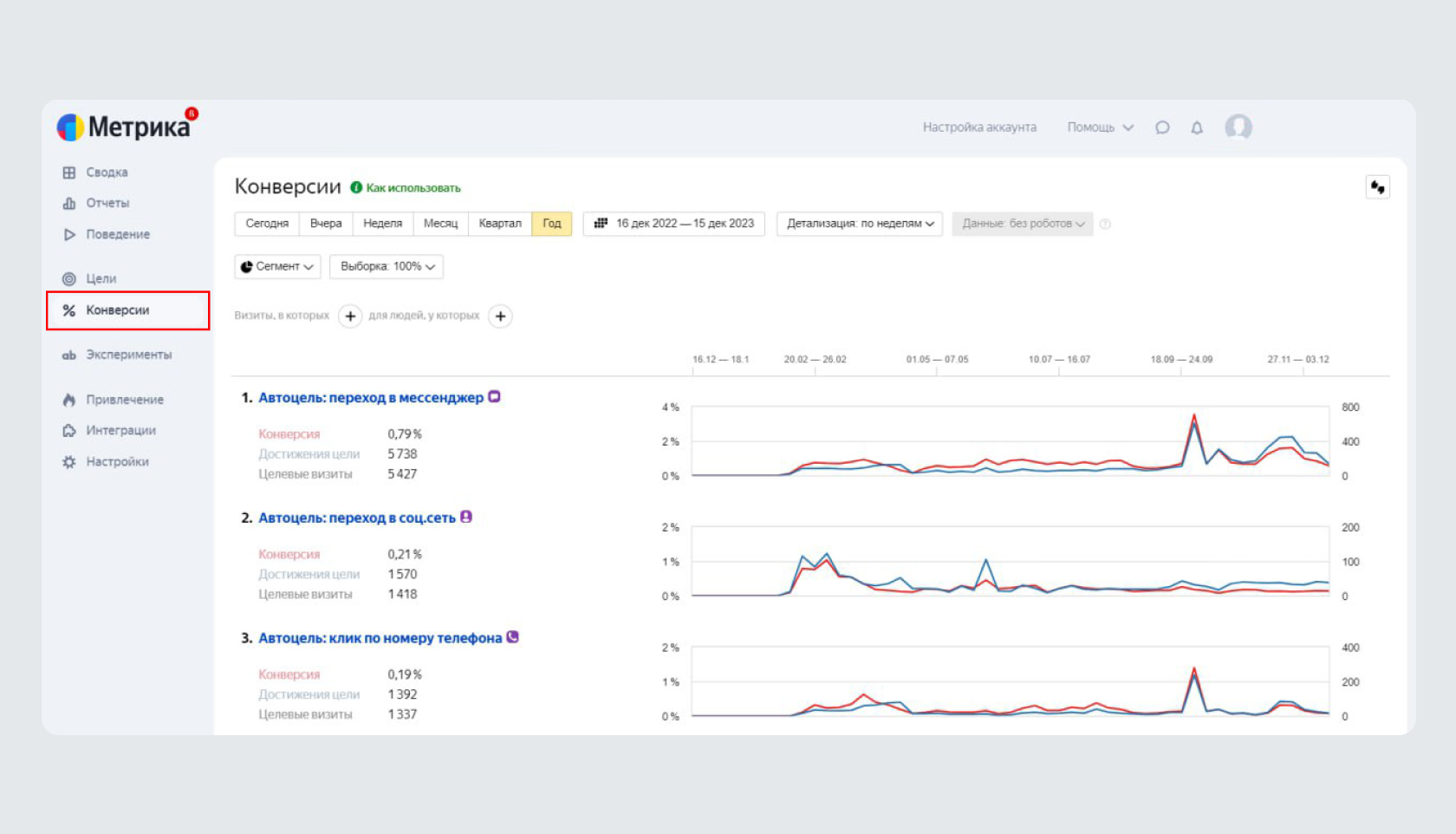
Task: Open Автоцель: переход в мессенджер link
Action: click(x=371, y=398)
